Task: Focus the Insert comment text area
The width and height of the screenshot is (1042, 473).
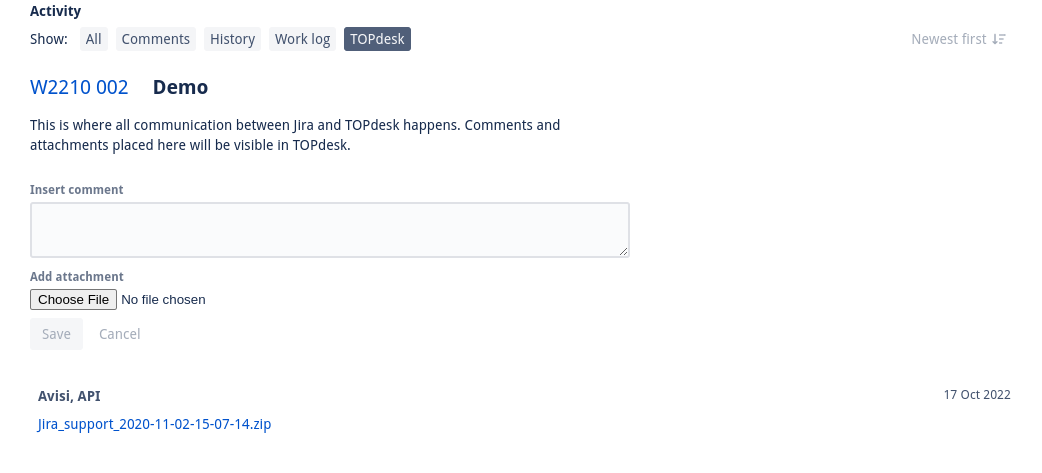Action: (329, 230)
